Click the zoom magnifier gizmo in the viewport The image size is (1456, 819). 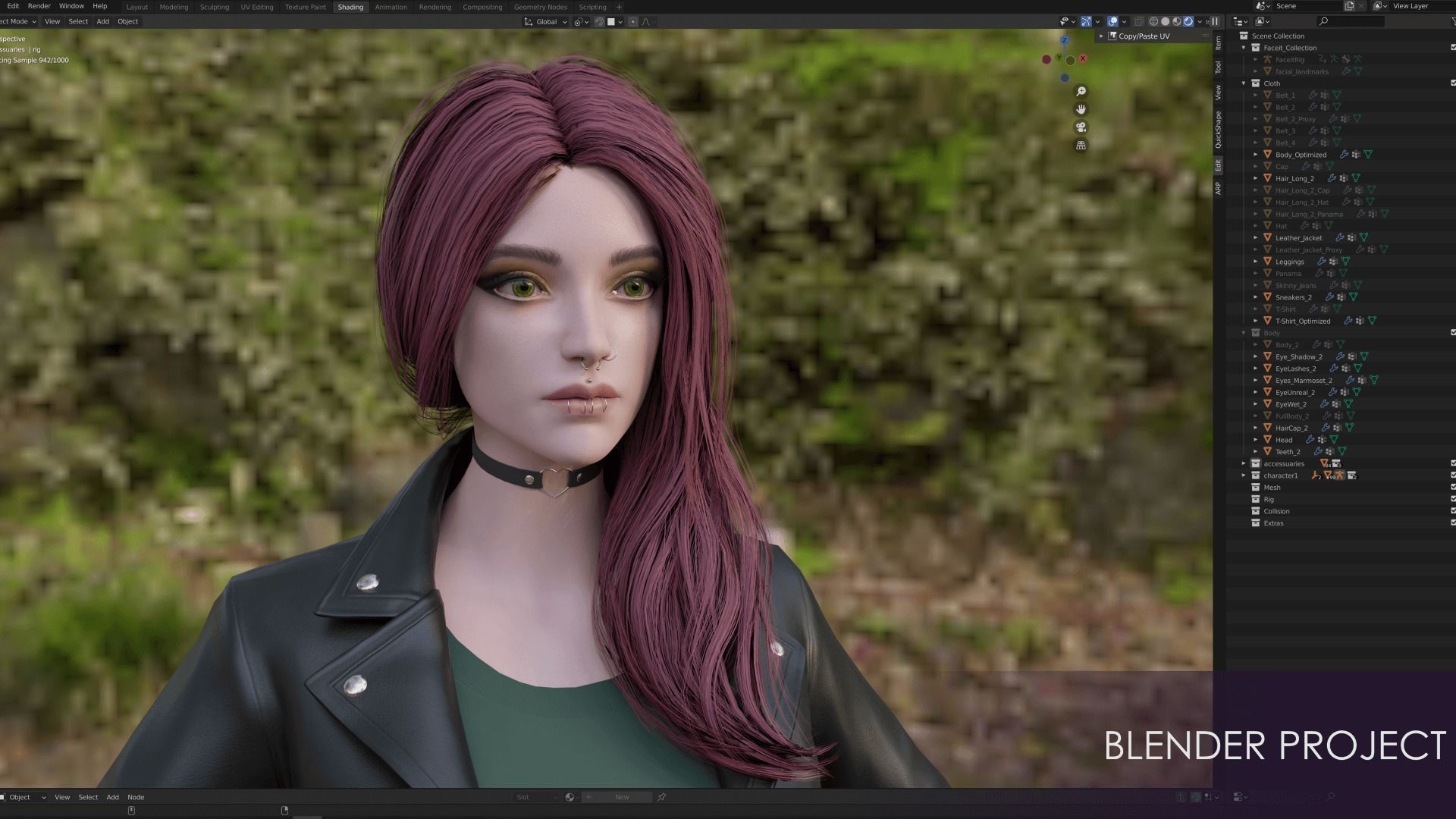(x=1082, y=90)
